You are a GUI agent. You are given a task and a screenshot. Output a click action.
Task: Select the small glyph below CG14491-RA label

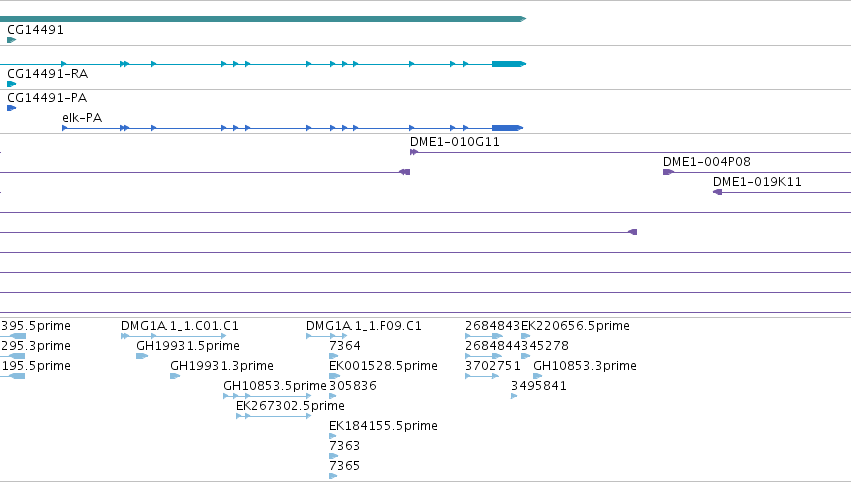[11, 84]
